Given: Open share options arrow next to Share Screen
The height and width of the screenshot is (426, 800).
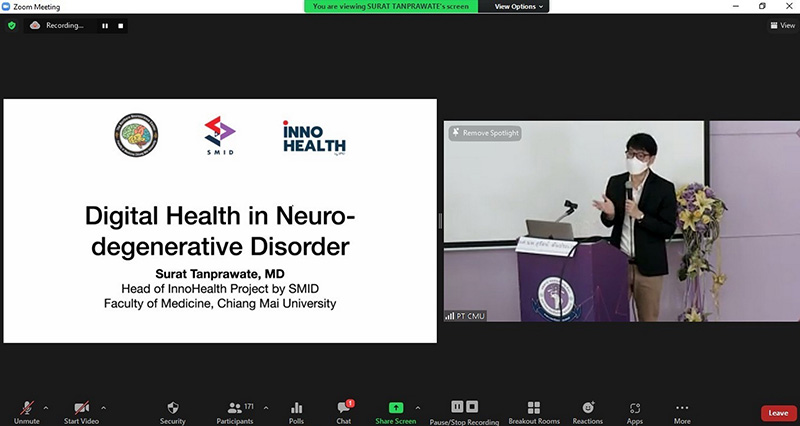Looking at the screenshot, I should click(x=418, y=408).
